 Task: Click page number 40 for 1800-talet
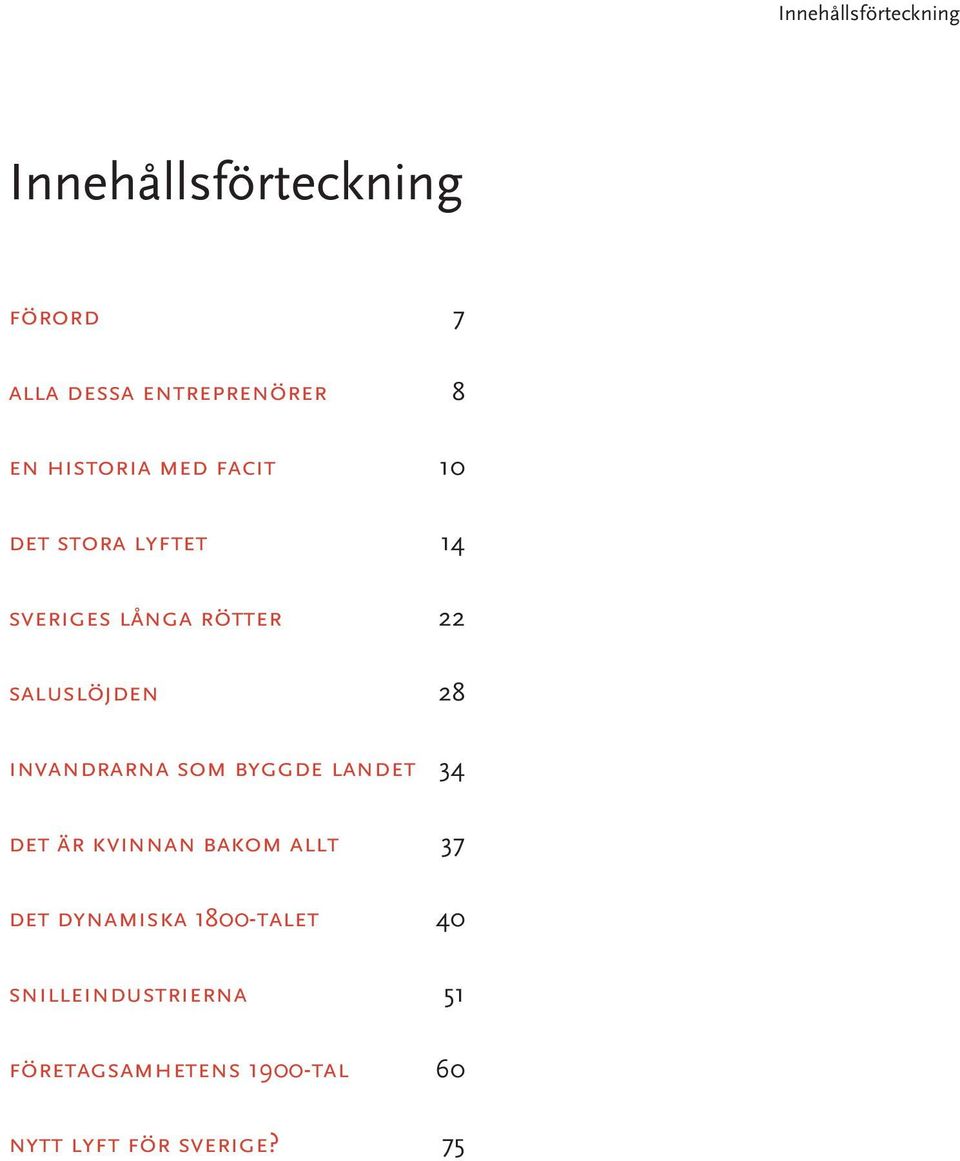451,921
